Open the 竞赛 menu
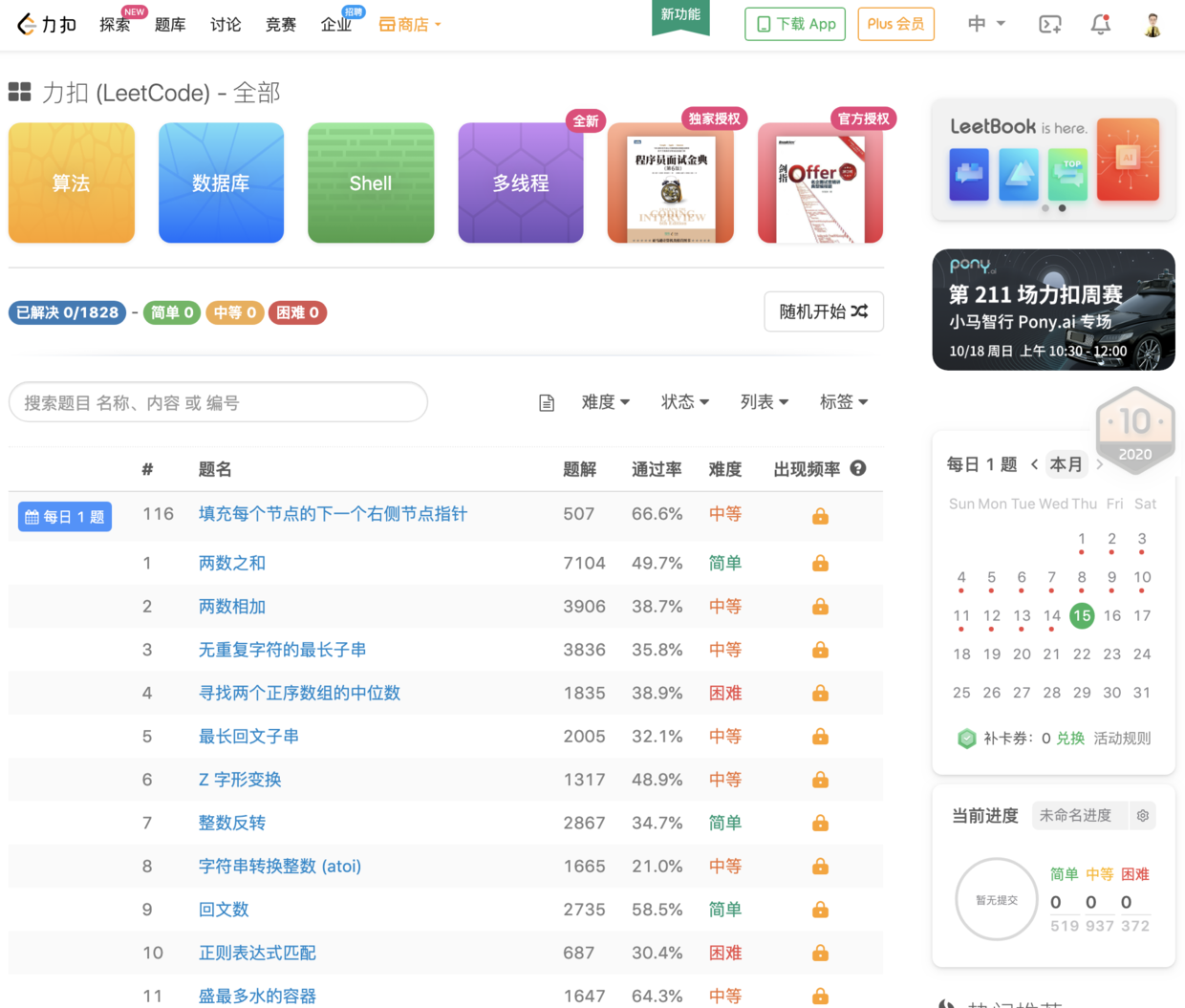This screenshot has width=1185, height=1008. (281, 25)
